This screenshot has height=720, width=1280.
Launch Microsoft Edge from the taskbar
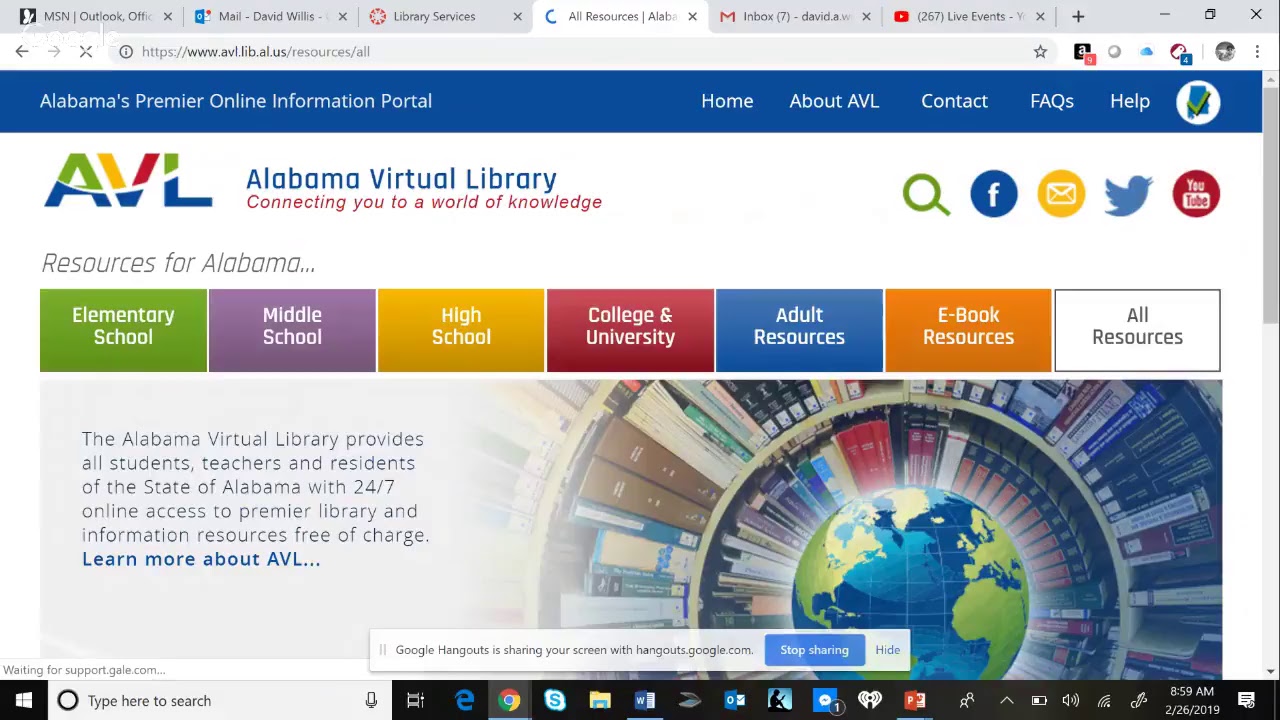pyautogui.click(x=465, y=700)
